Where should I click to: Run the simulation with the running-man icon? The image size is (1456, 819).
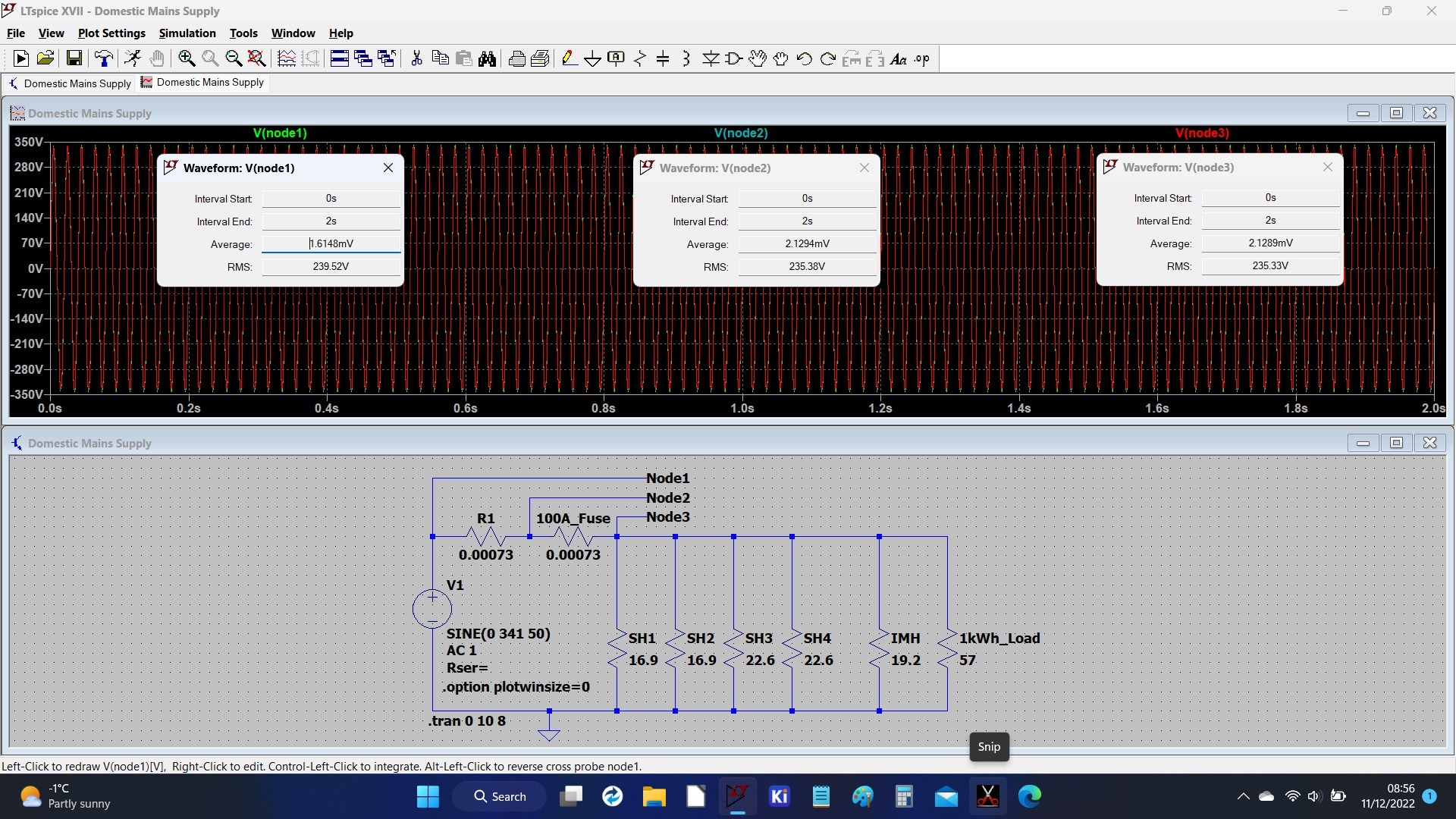[x=133, y=58]
